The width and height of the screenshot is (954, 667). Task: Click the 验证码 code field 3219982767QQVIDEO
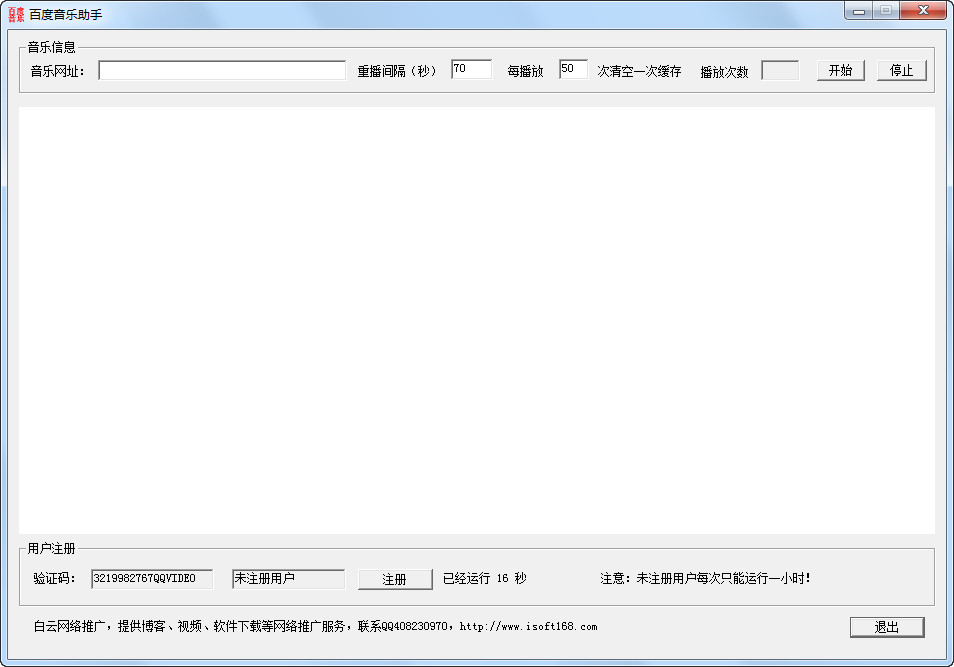[x=152, y=578]
